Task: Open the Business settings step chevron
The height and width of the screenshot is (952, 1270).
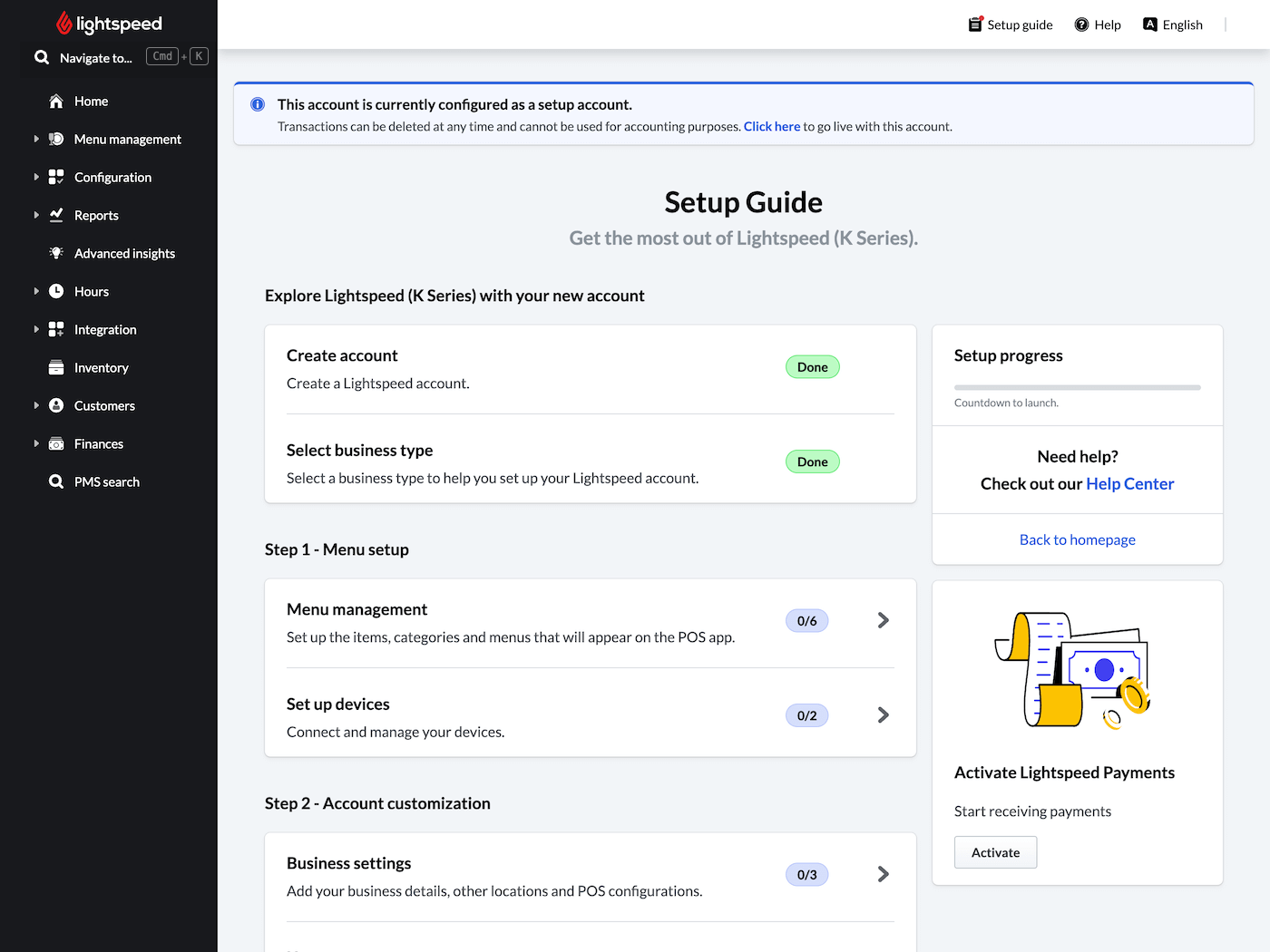Action: click(883, 874)
